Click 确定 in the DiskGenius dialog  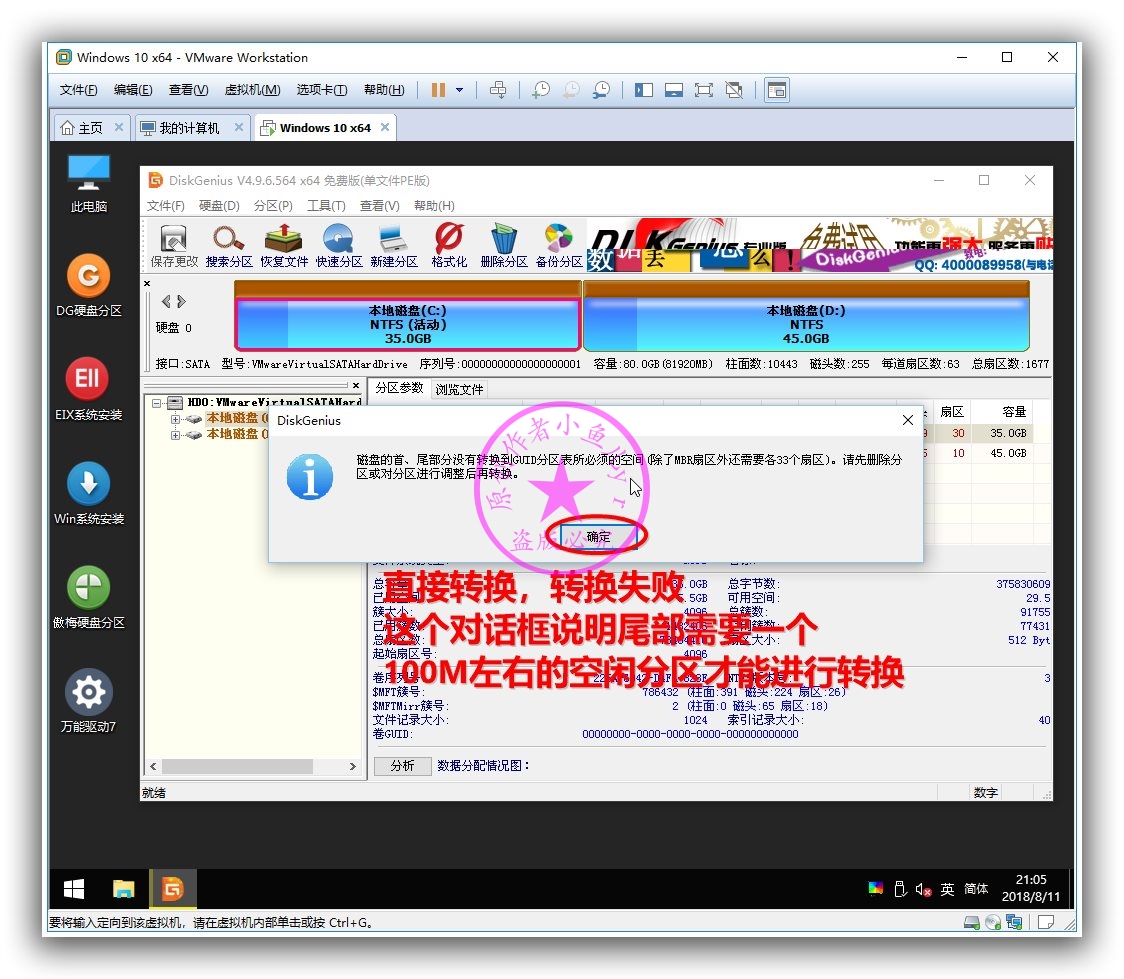coord(600,536)
